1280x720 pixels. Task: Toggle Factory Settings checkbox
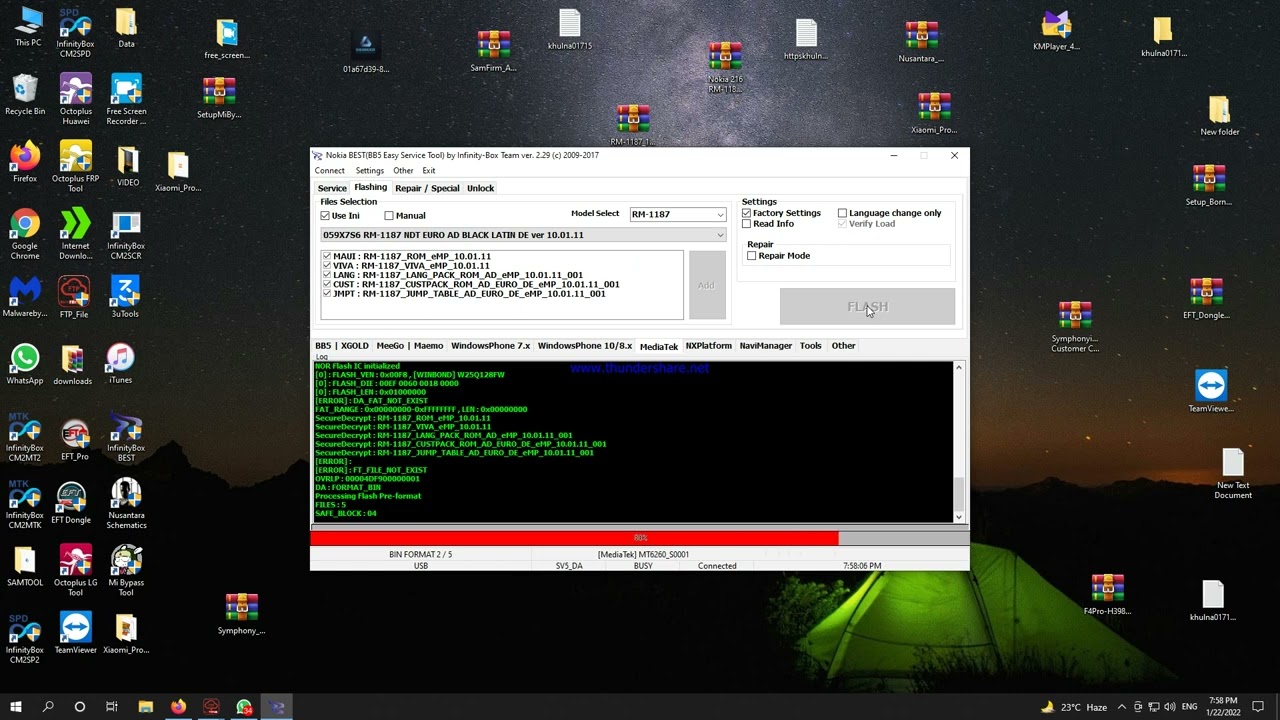point(746,213)
